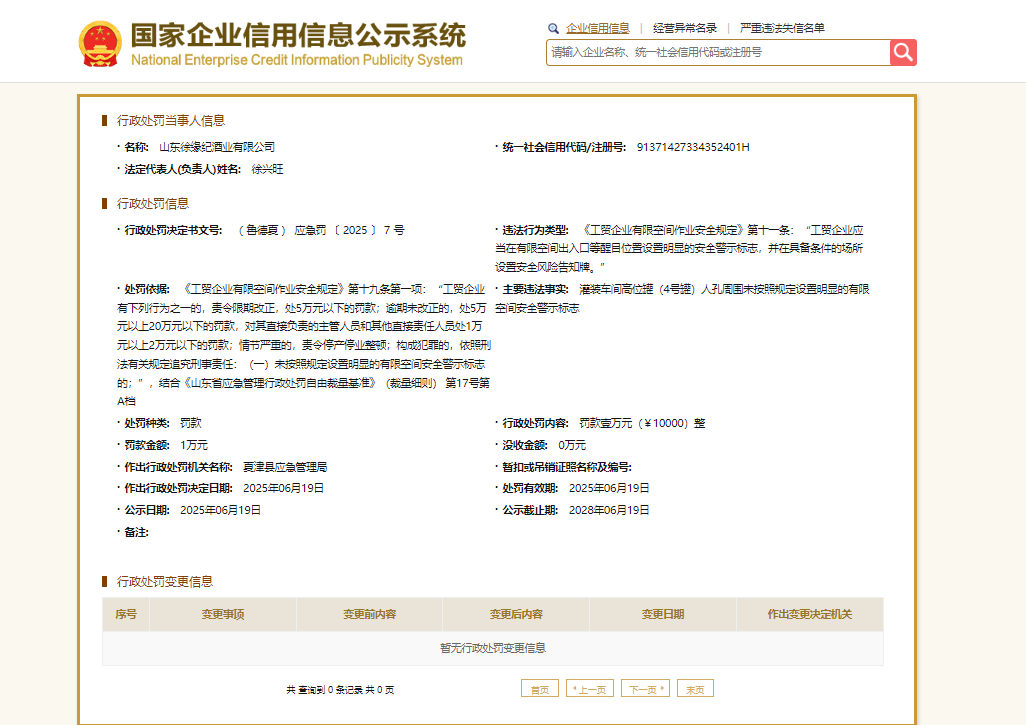
Task: Click issuing authority 夏津县应急管理局
Action: (x=285, y=467)
